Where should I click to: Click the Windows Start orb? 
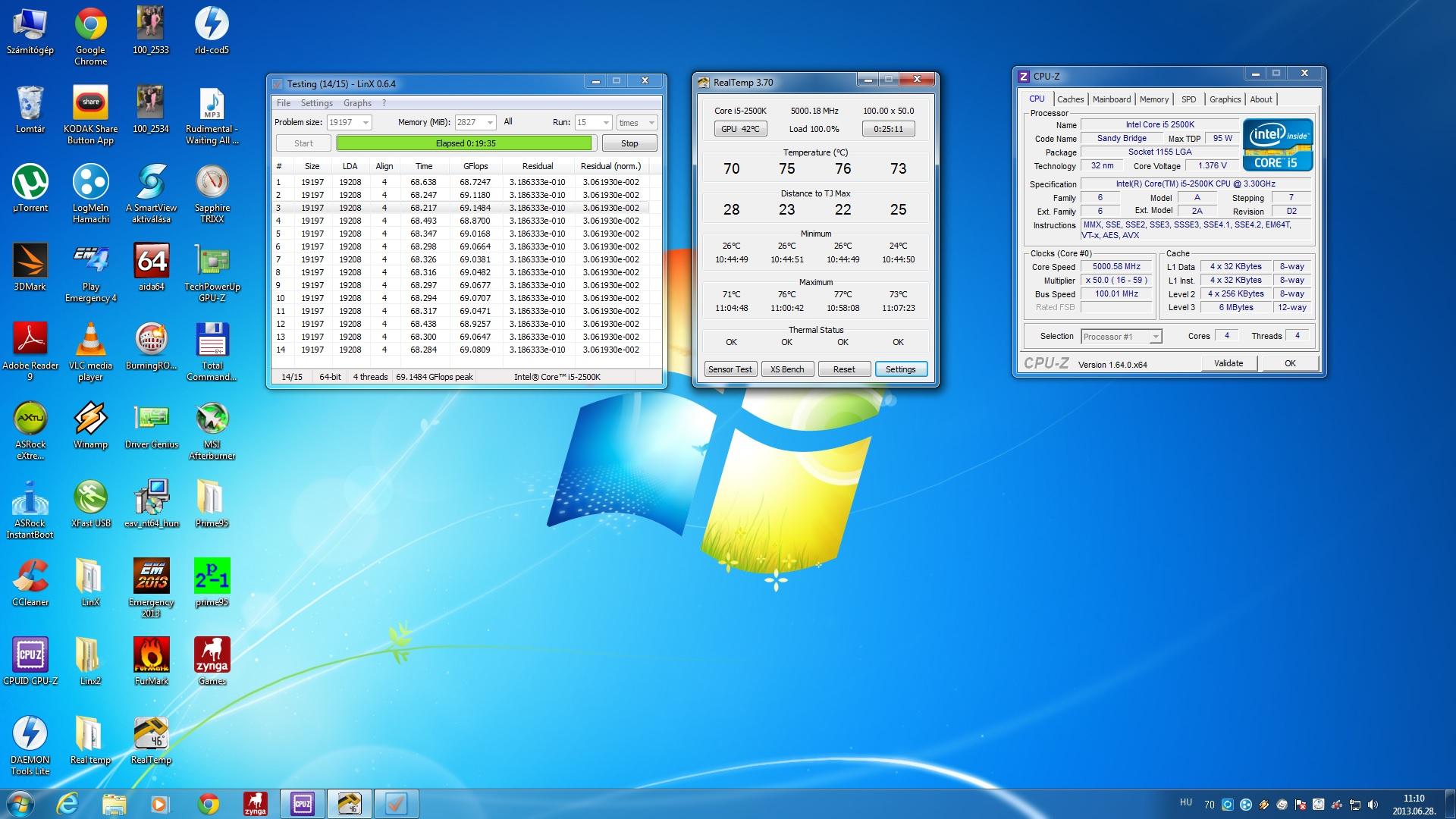(x=20, y=803)
